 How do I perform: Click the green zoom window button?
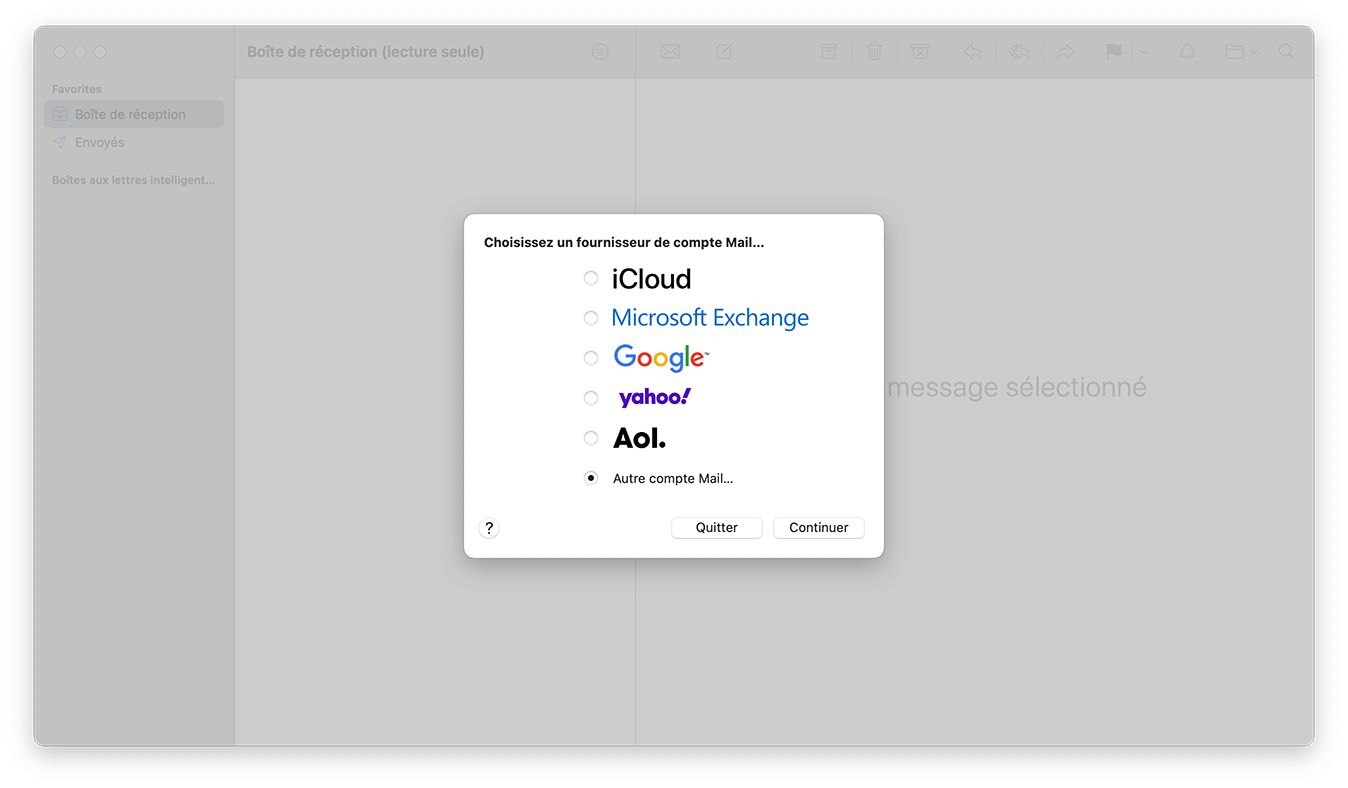[100, 52]
